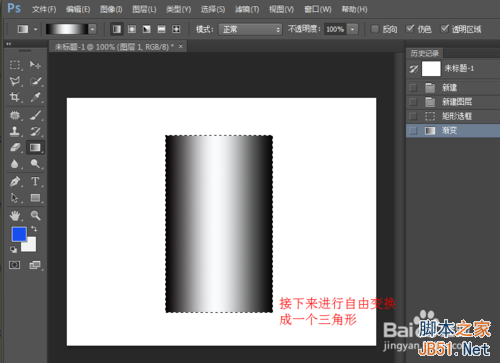Open the gradient picker arrow
This screenshot has height=363, width=500.
(93, 29)
